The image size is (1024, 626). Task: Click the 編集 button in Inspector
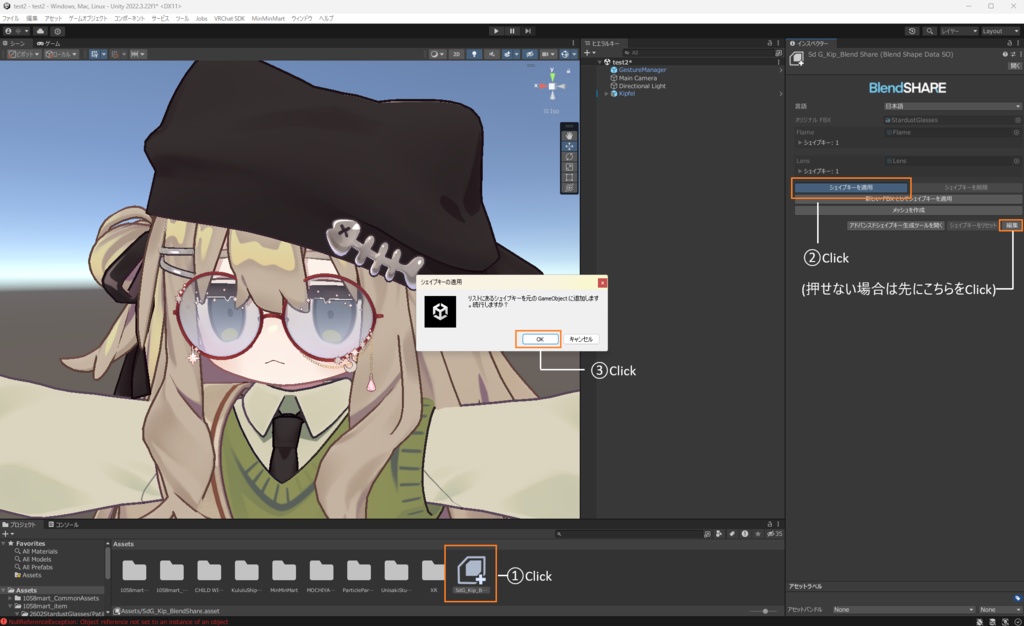point(1011,225)
